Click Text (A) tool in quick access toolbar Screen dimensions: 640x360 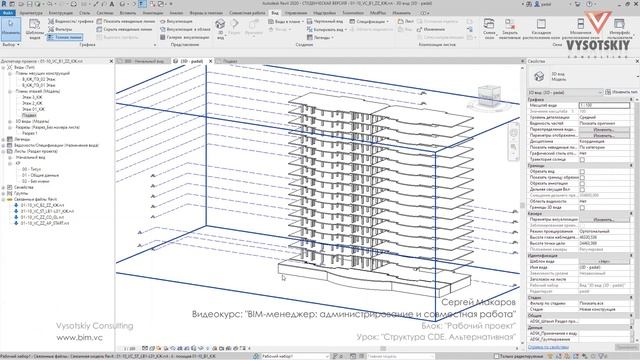pos(112,4)
